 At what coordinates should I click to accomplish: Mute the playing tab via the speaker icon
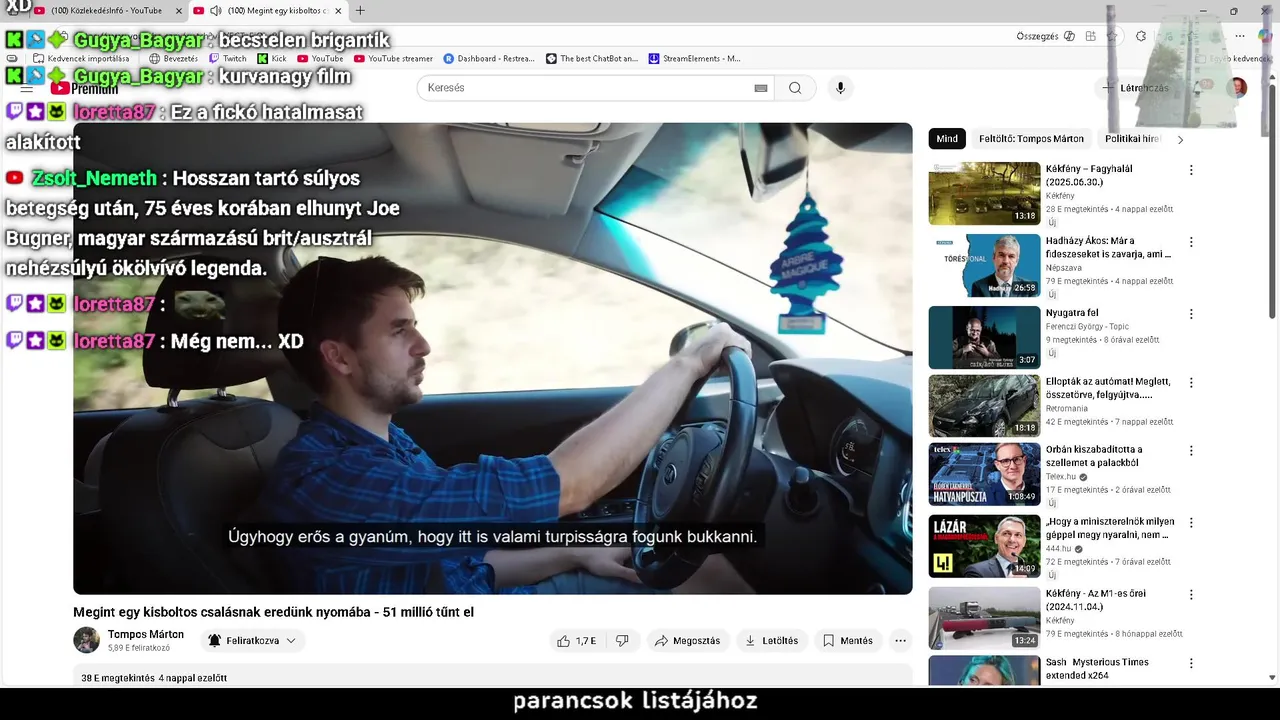point(215,11)
